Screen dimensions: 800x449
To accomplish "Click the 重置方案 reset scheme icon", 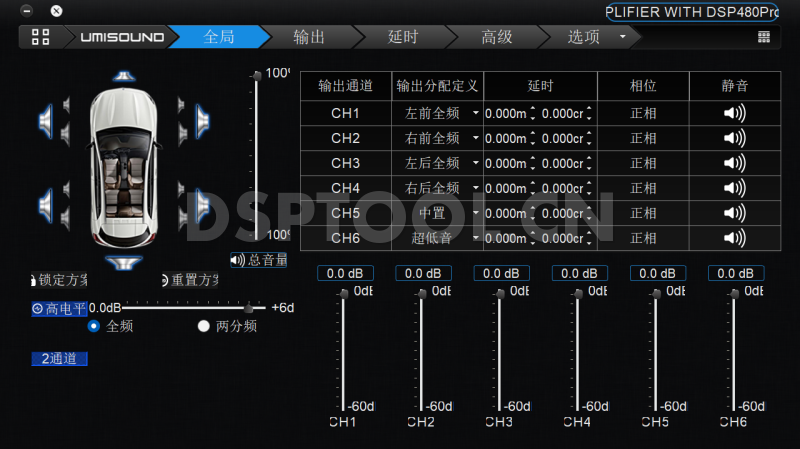I will [165, 280].
